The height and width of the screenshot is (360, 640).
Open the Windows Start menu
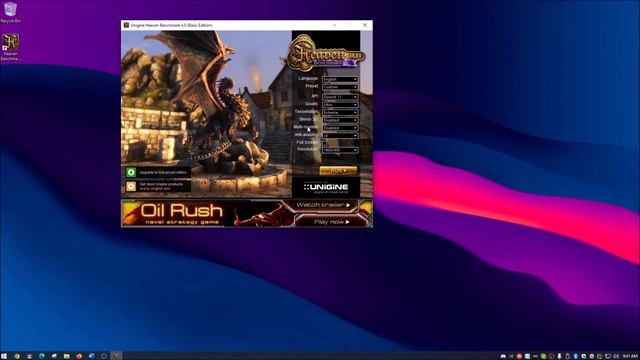tap(4, 356)
